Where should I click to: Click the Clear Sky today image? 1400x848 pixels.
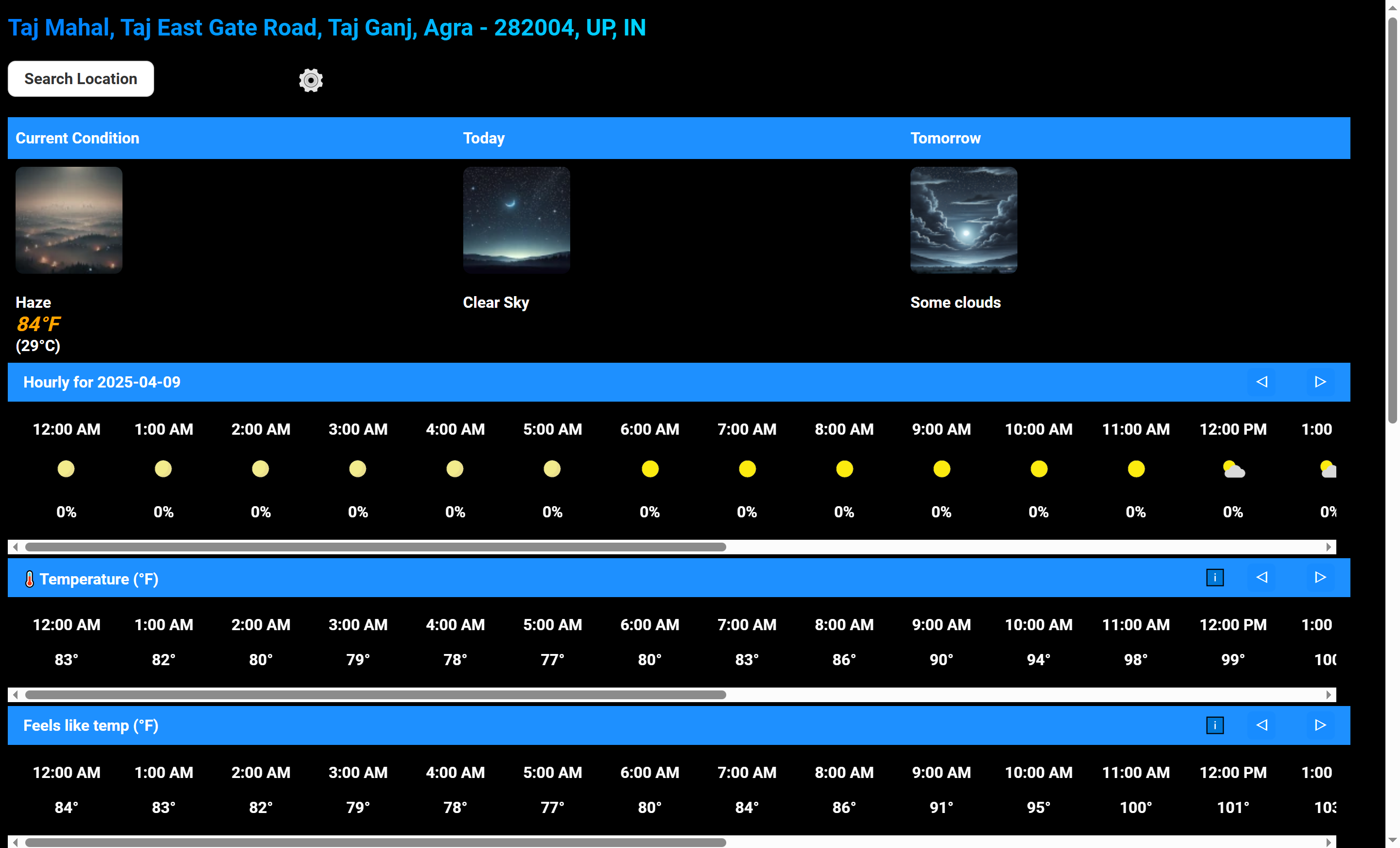(x=516, y=220)
